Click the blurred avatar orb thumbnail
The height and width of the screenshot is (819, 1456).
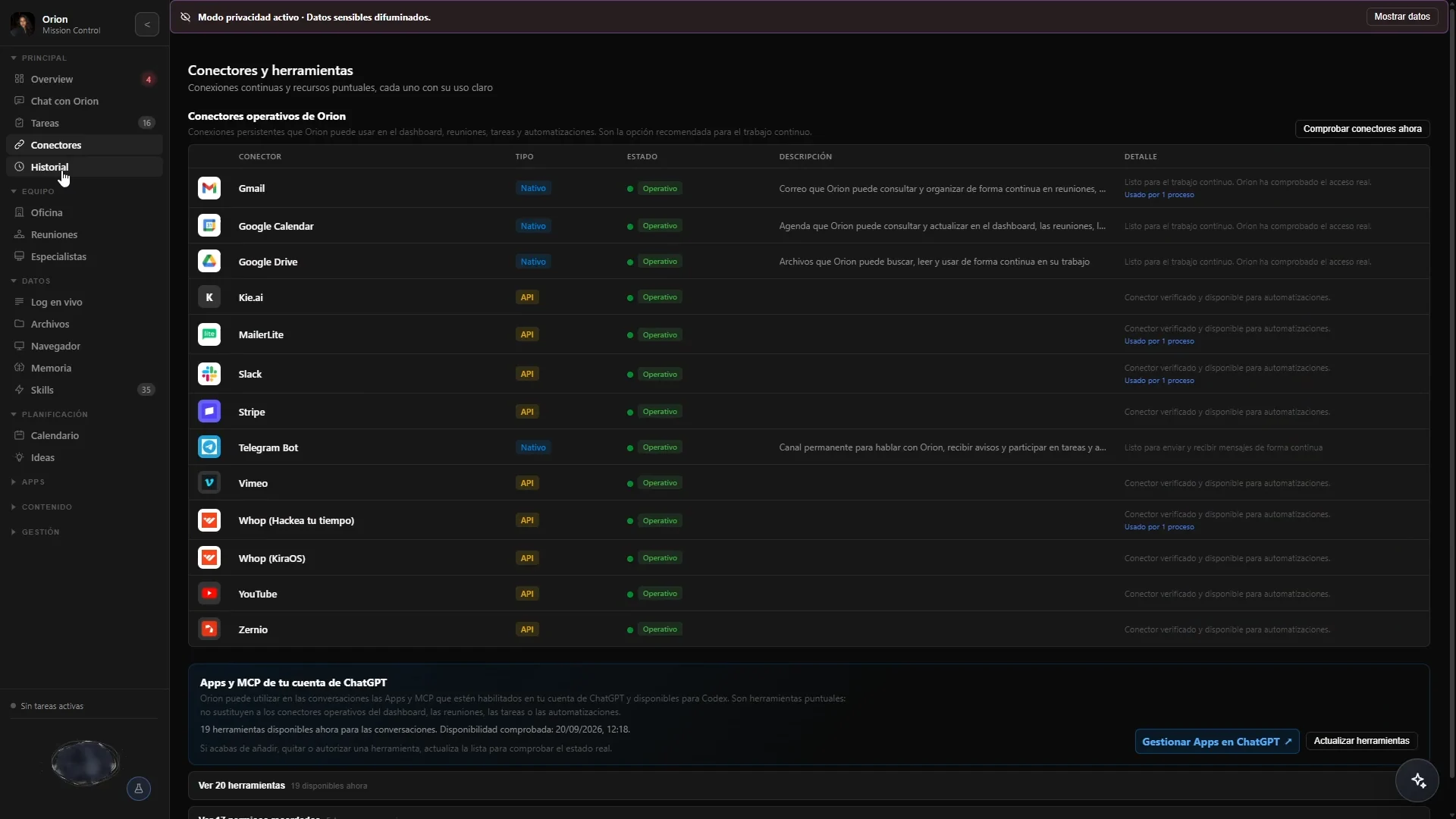[x=85, y=762]
